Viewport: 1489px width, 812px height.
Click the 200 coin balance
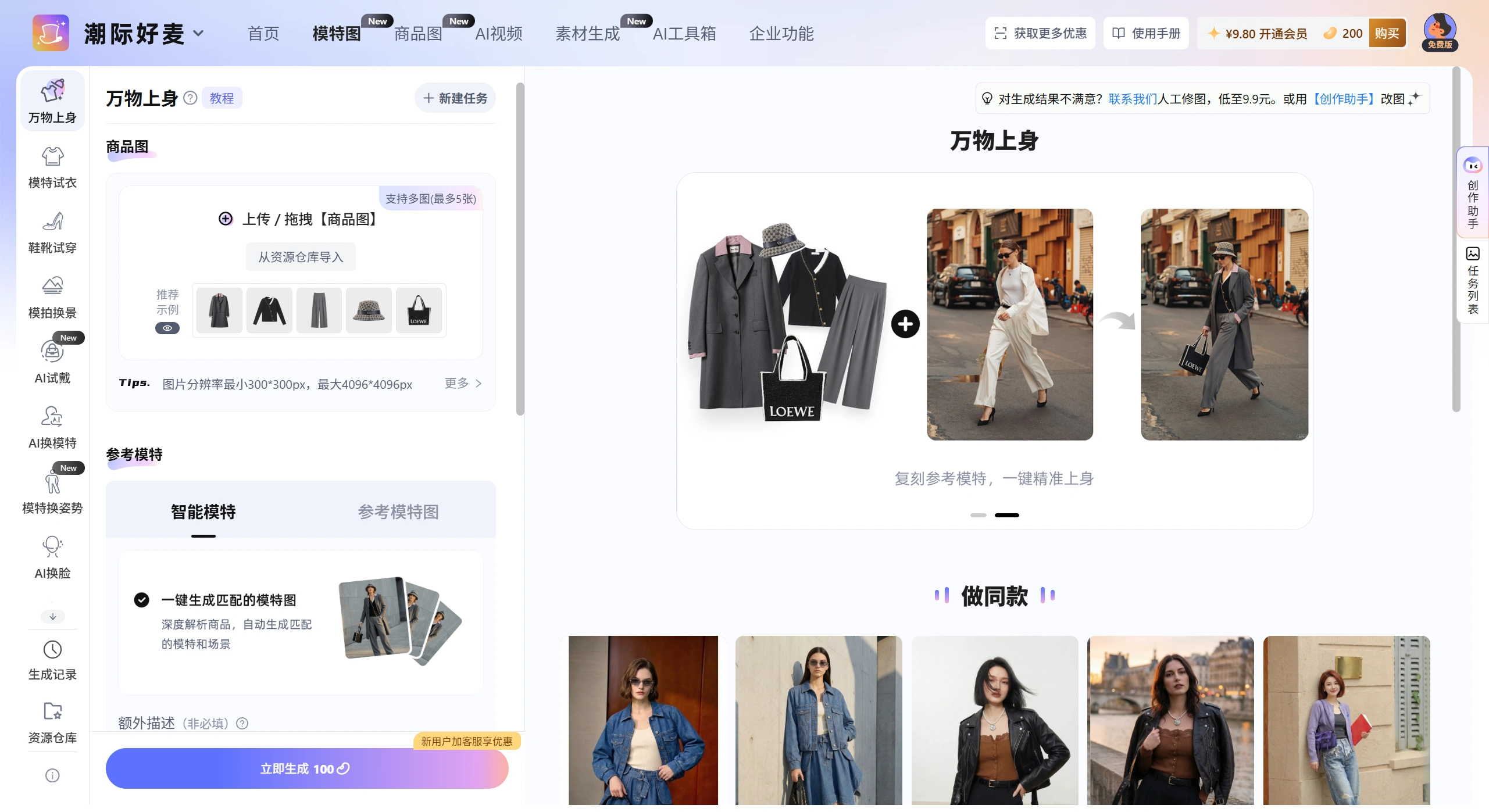click(x=1342, y=34)
